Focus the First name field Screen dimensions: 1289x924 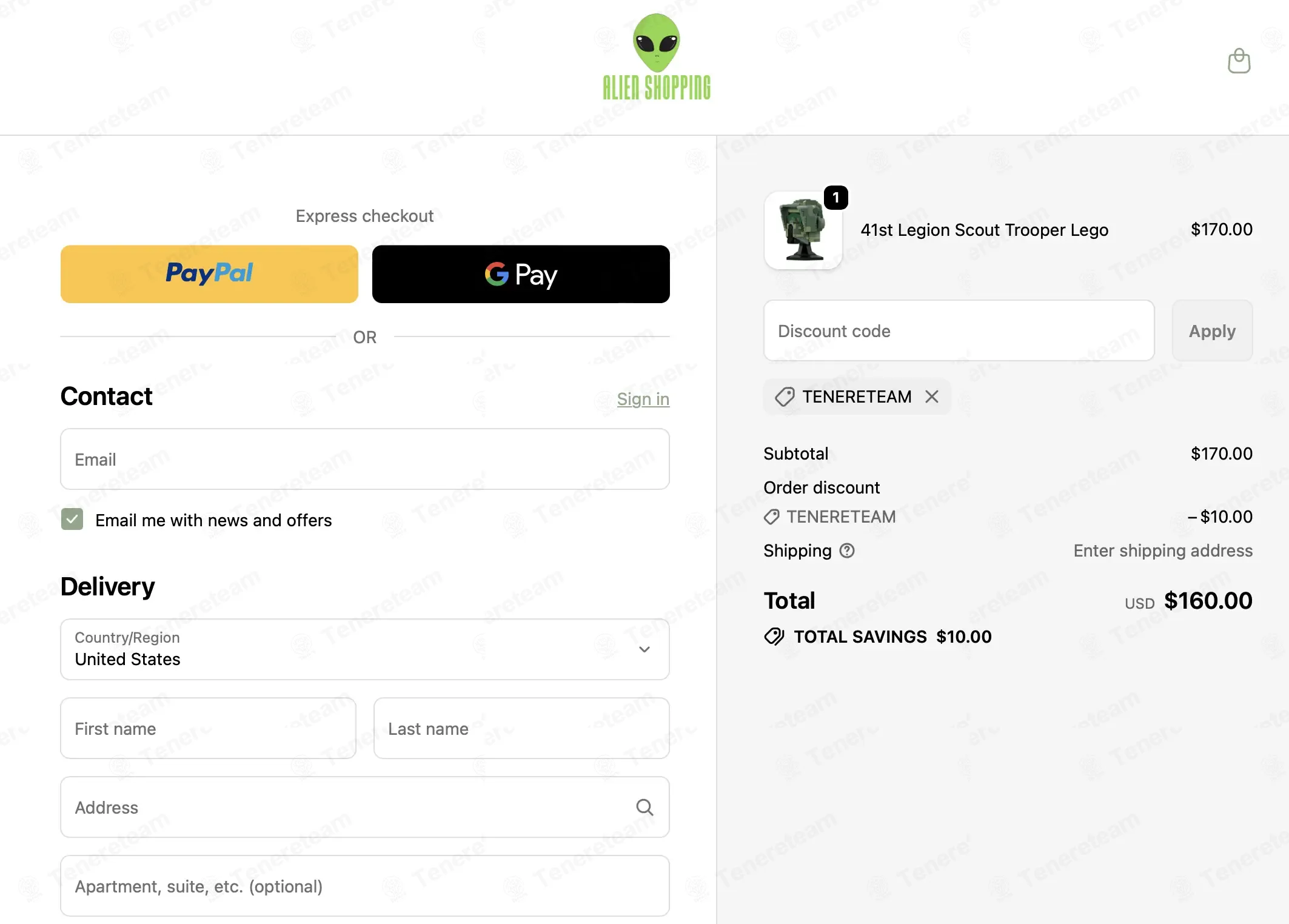pyautogui.click(x=208, y=728)
